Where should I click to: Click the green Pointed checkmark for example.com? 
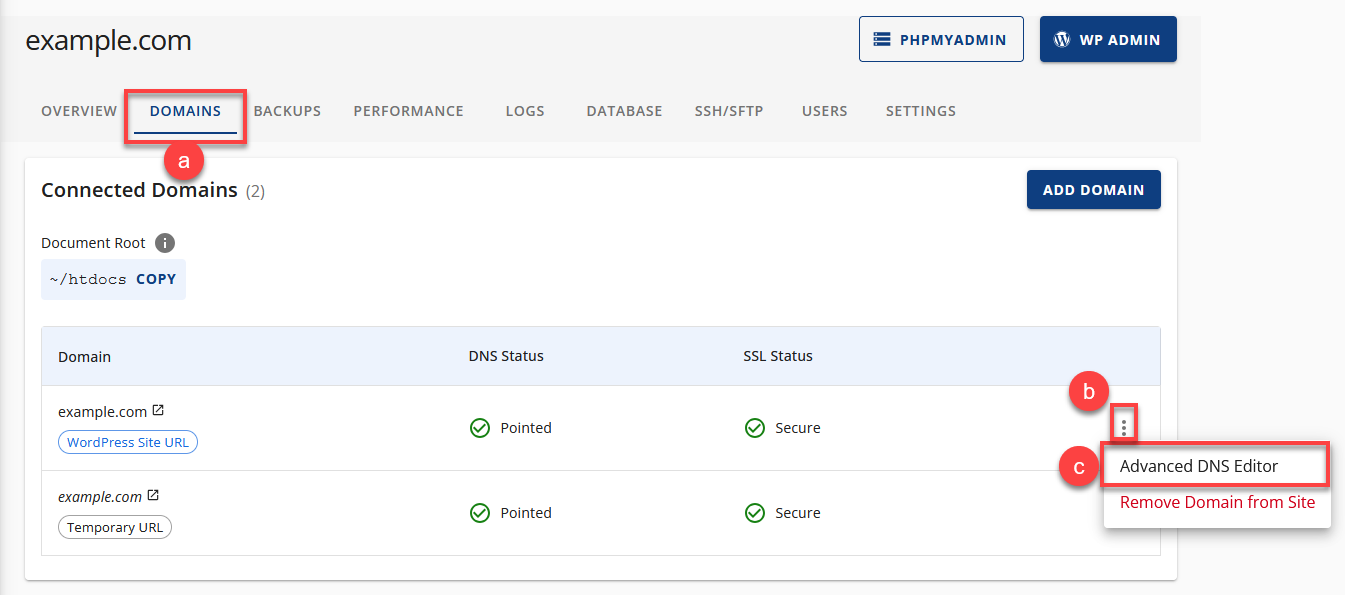click(x=480, y=427)
